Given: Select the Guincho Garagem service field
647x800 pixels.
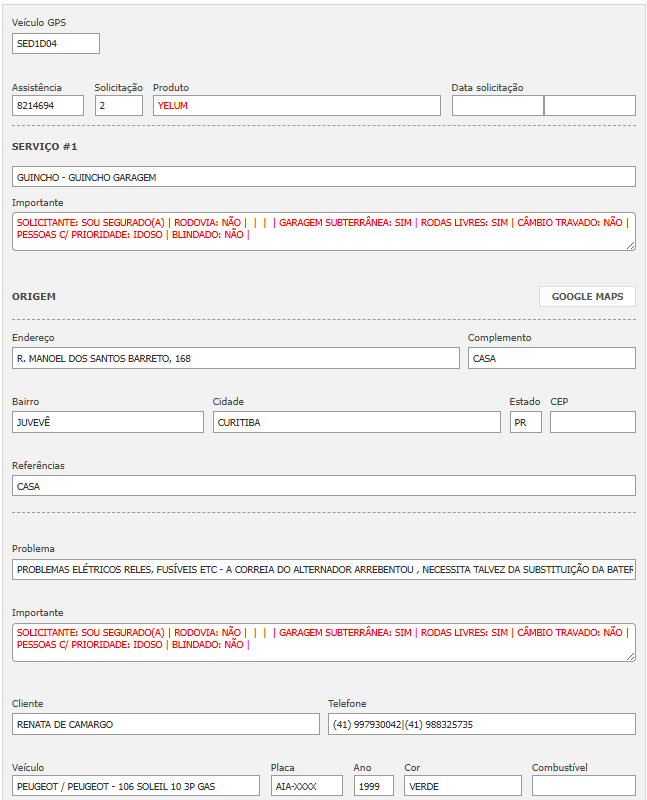Looking at the screenshot, I should pyautogui.click(x=323, y=177).
